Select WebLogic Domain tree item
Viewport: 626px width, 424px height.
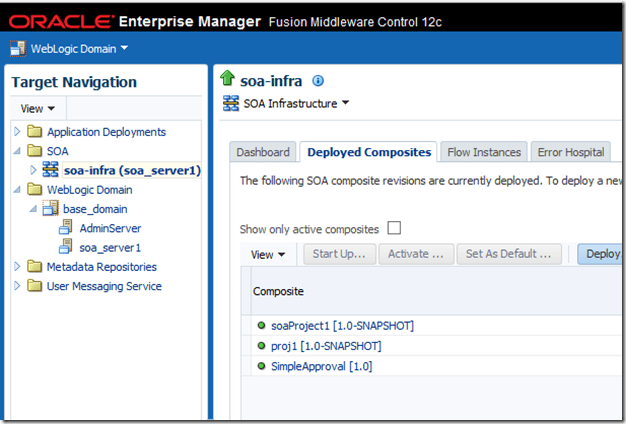tap(89, 190)
